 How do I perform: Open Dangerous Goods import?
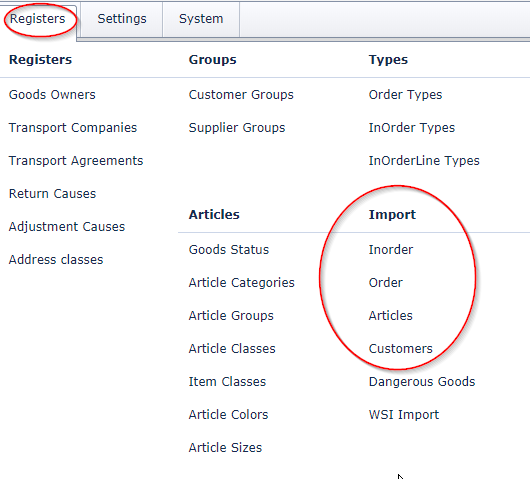click(x=422, y=382)
